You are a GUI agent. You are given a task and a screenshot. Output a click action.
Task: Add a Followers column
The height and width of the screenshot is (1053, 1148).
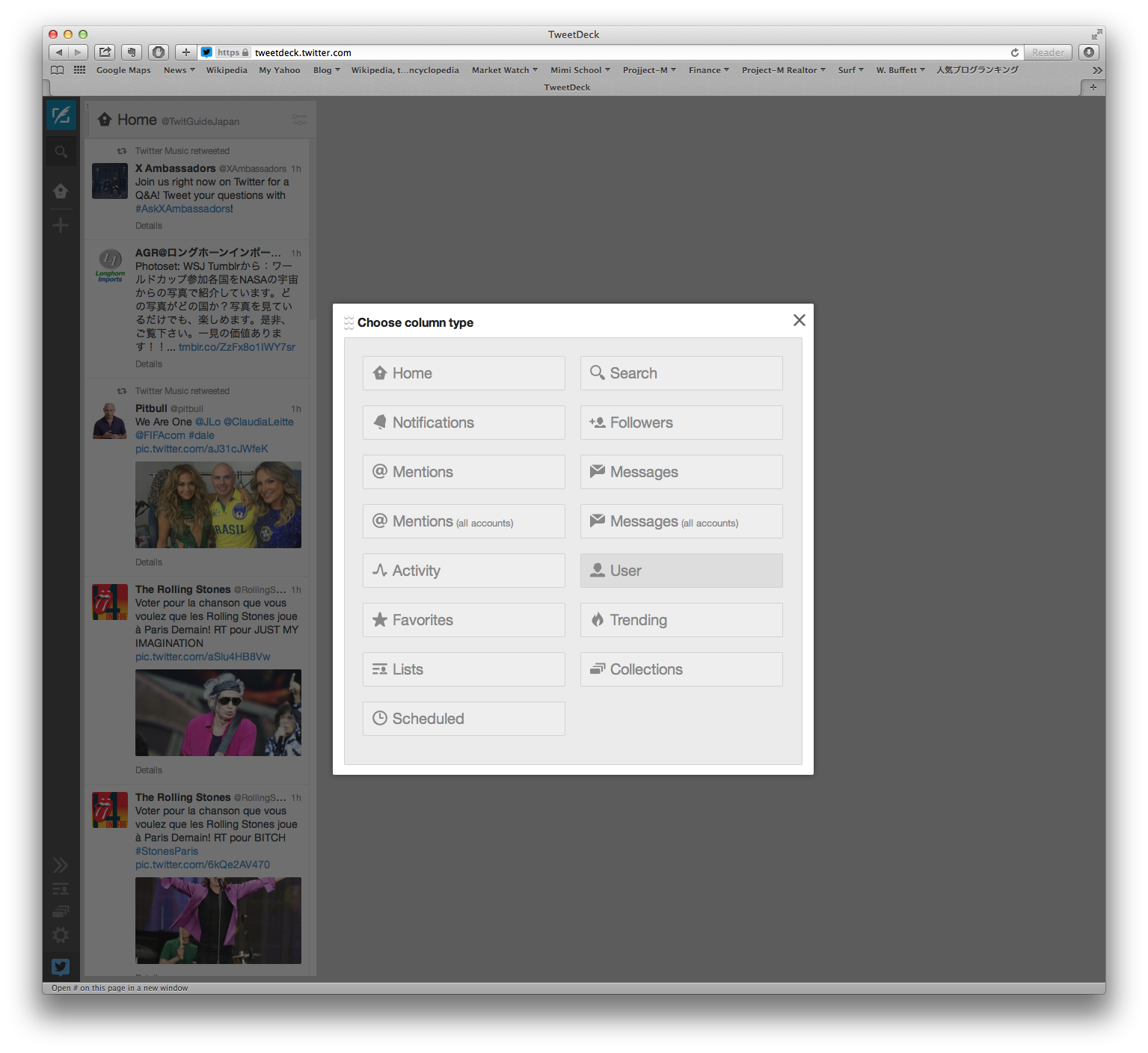[x=681, y=423]
